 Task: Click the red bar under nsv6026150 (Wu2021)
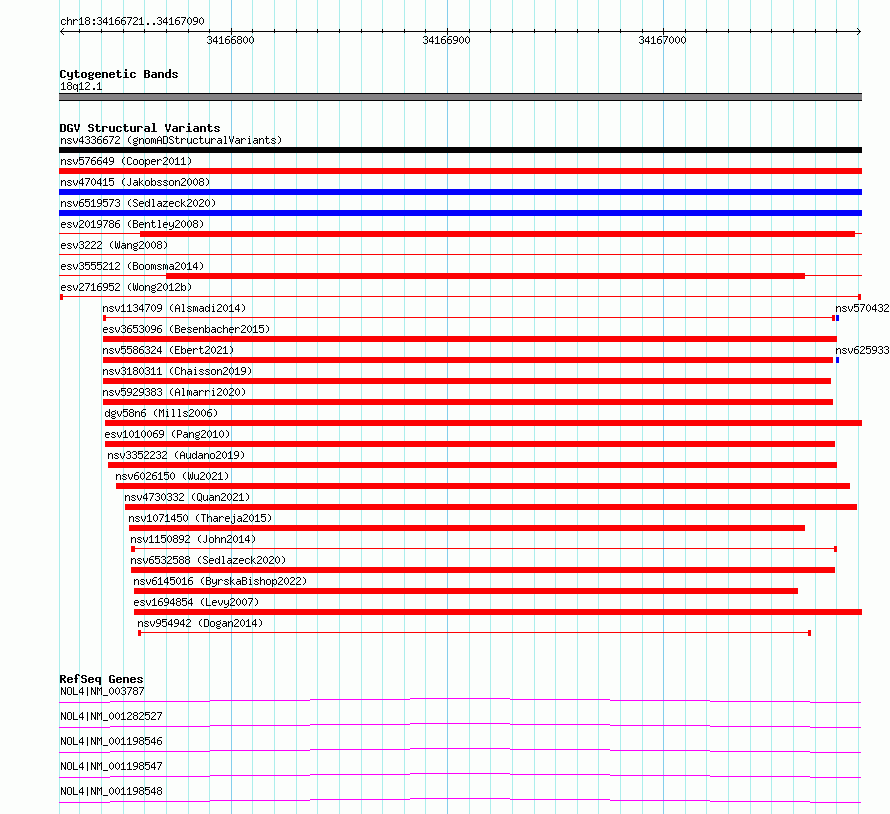(482, 486)
